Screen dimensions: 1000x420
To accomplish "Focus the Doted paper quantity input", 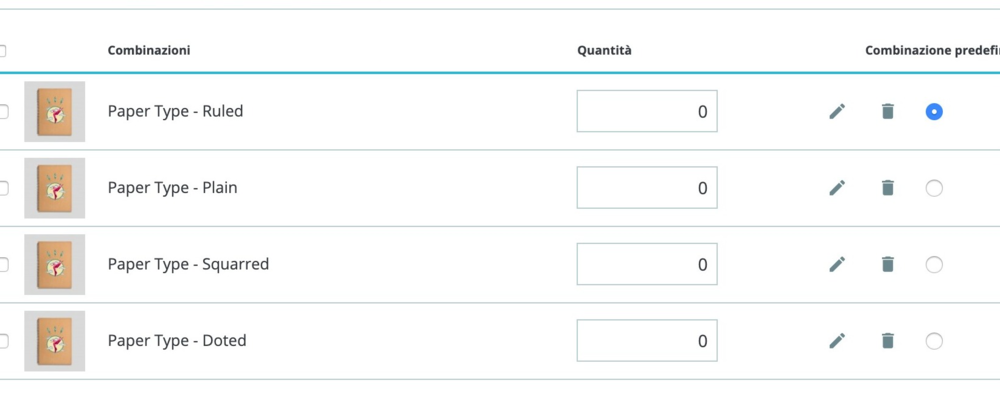I will pyautogui.click(x=646, y=341).
